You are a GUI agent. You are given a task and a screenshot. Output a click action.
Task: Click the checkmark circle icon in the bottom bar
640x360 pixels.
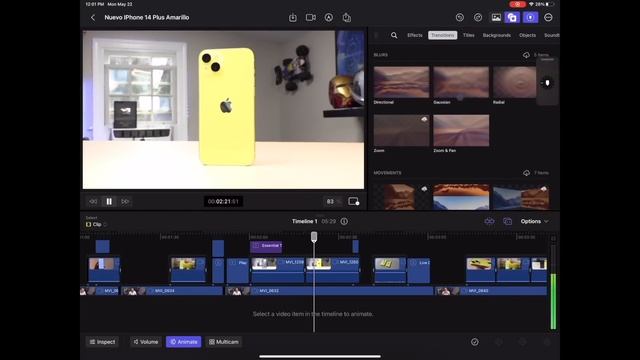475,342
